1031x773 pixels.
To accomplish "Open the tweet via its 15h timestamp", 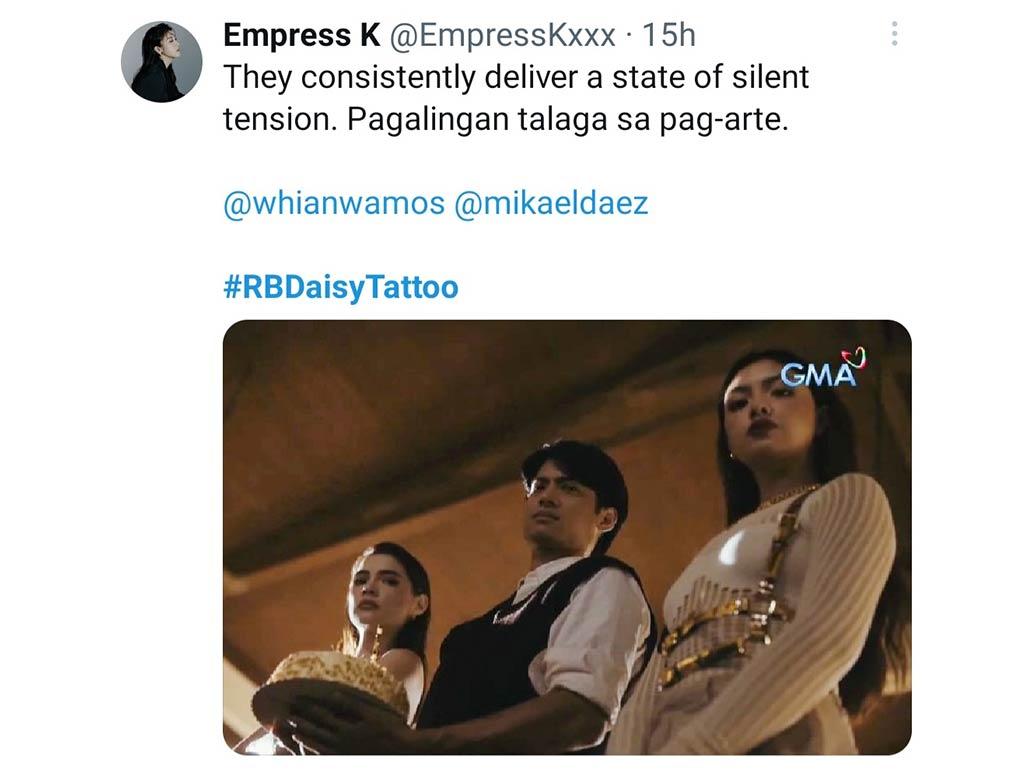I will 669,35.
